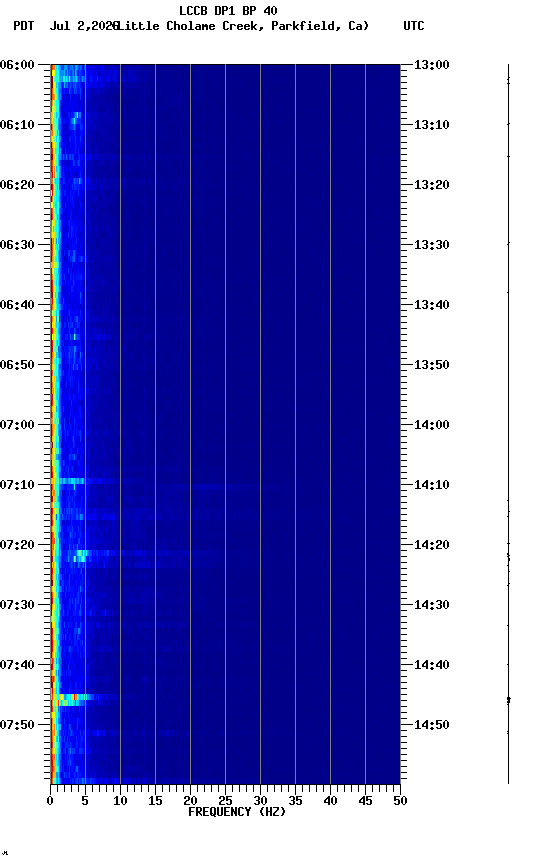The image size is (552, 864).
Task: Click the 14:40 UTC time label
Action: coord(432,666)
